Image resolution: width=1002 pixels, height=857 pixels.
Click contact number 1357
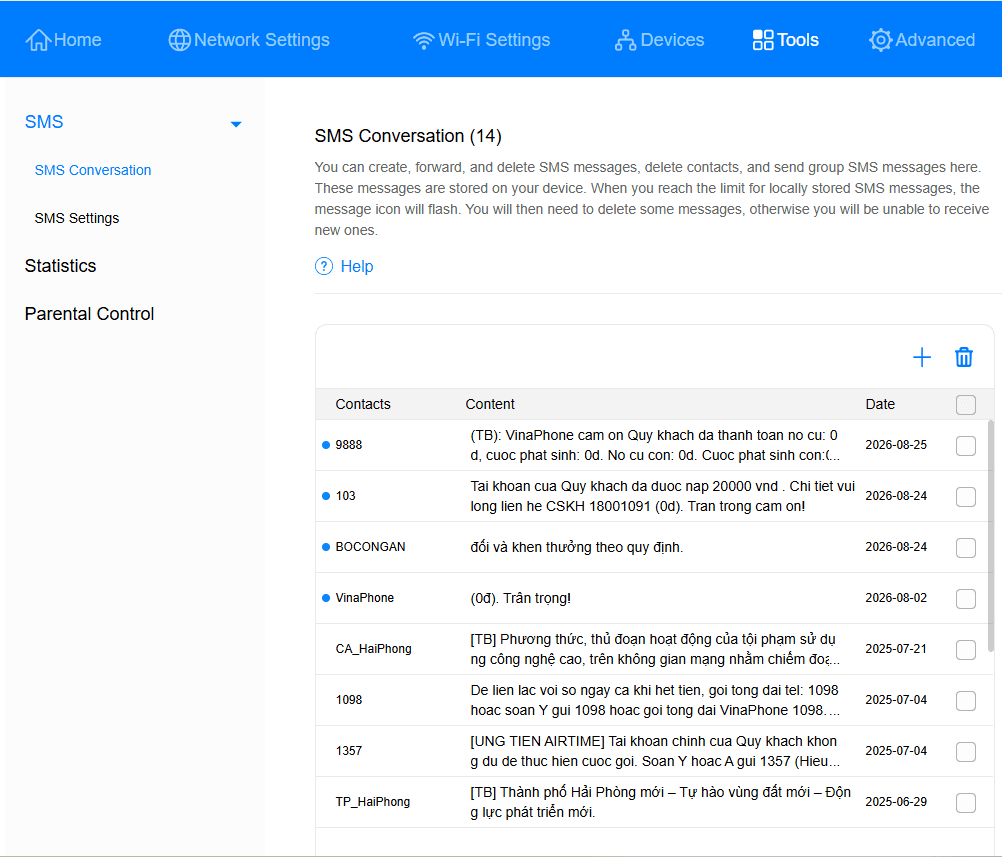[349, 751]
